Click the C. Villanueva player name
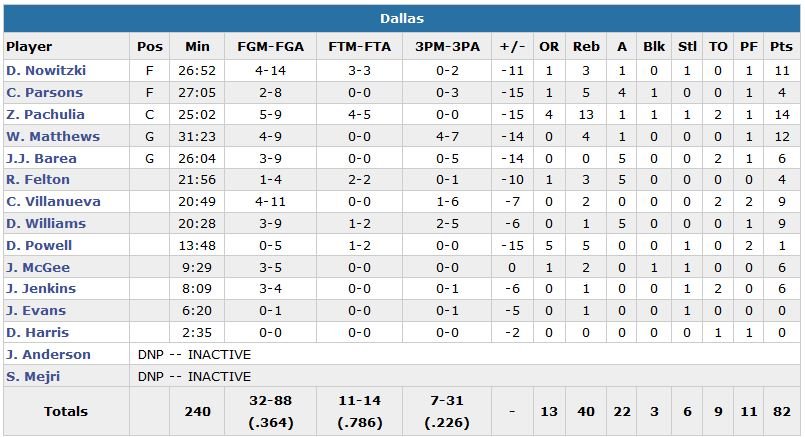 pos(53,202)
